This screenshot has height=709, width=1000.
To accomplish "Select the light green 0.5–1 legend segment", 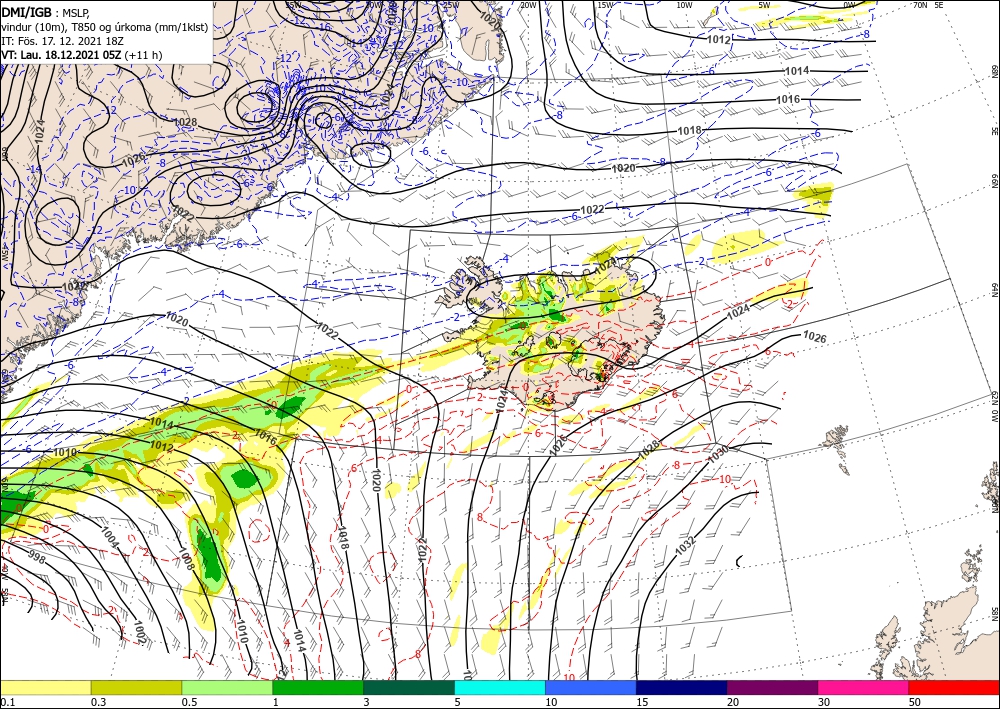I will 227,687.
